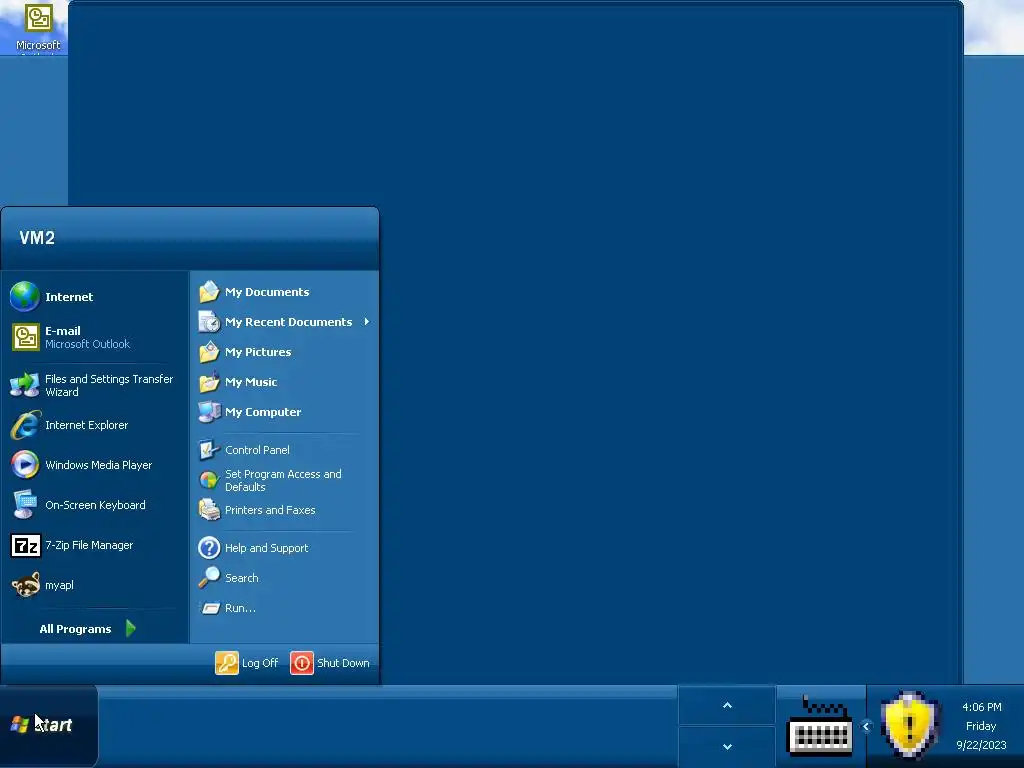1024x768 pixels.
Task: Open the yellow security shield tray icon
Action: point(909,726)
